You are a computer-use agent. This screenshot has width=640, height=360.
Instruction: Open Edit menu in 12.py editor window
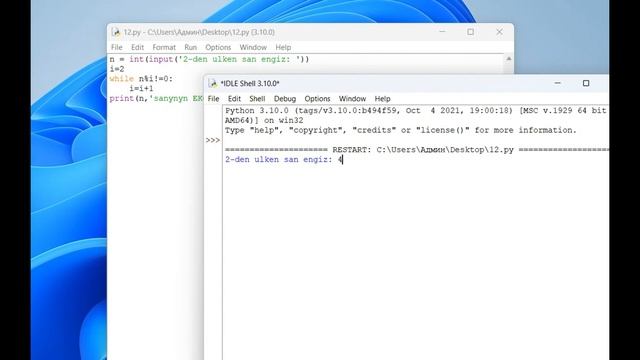pos(137,47)
